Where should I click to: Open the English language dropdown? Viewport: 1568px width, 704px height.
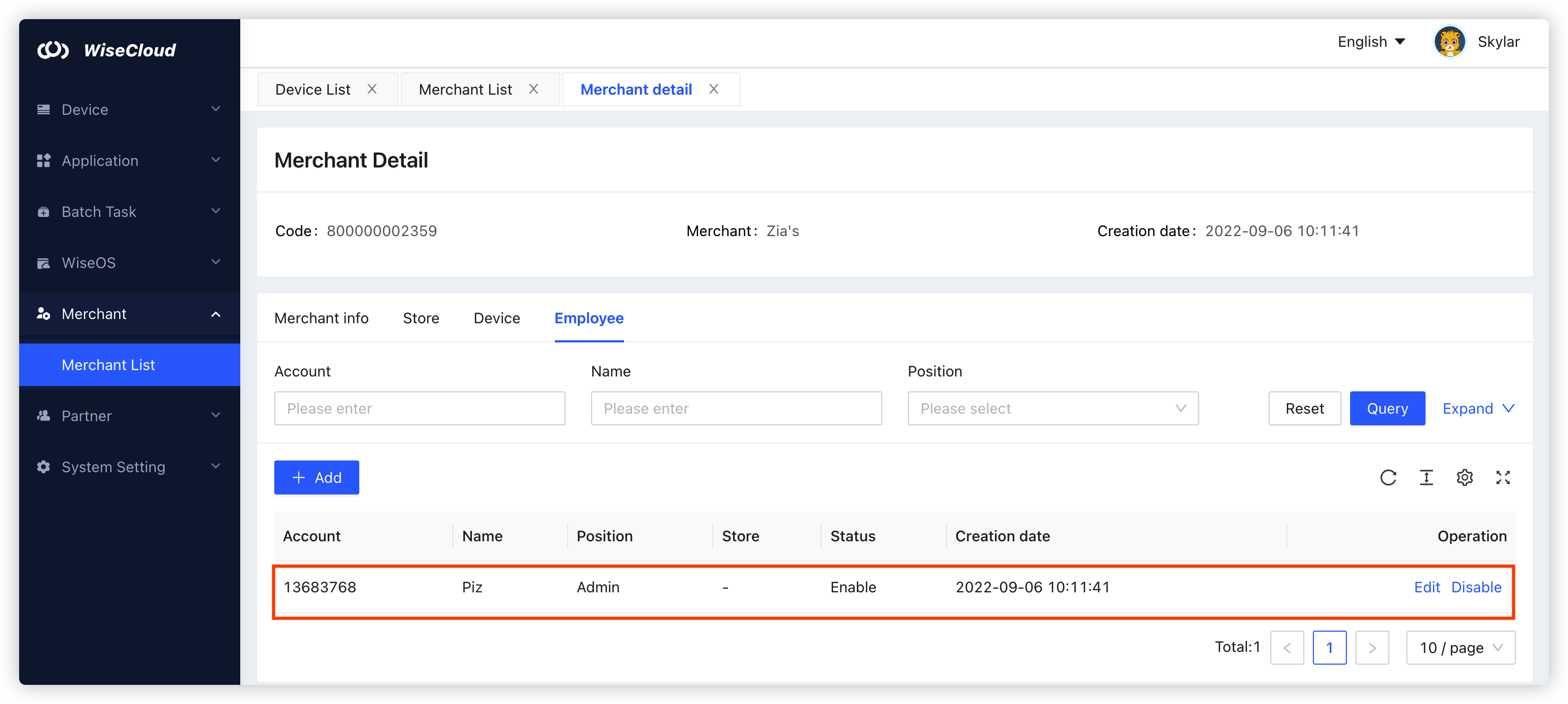pos(1371,42)
